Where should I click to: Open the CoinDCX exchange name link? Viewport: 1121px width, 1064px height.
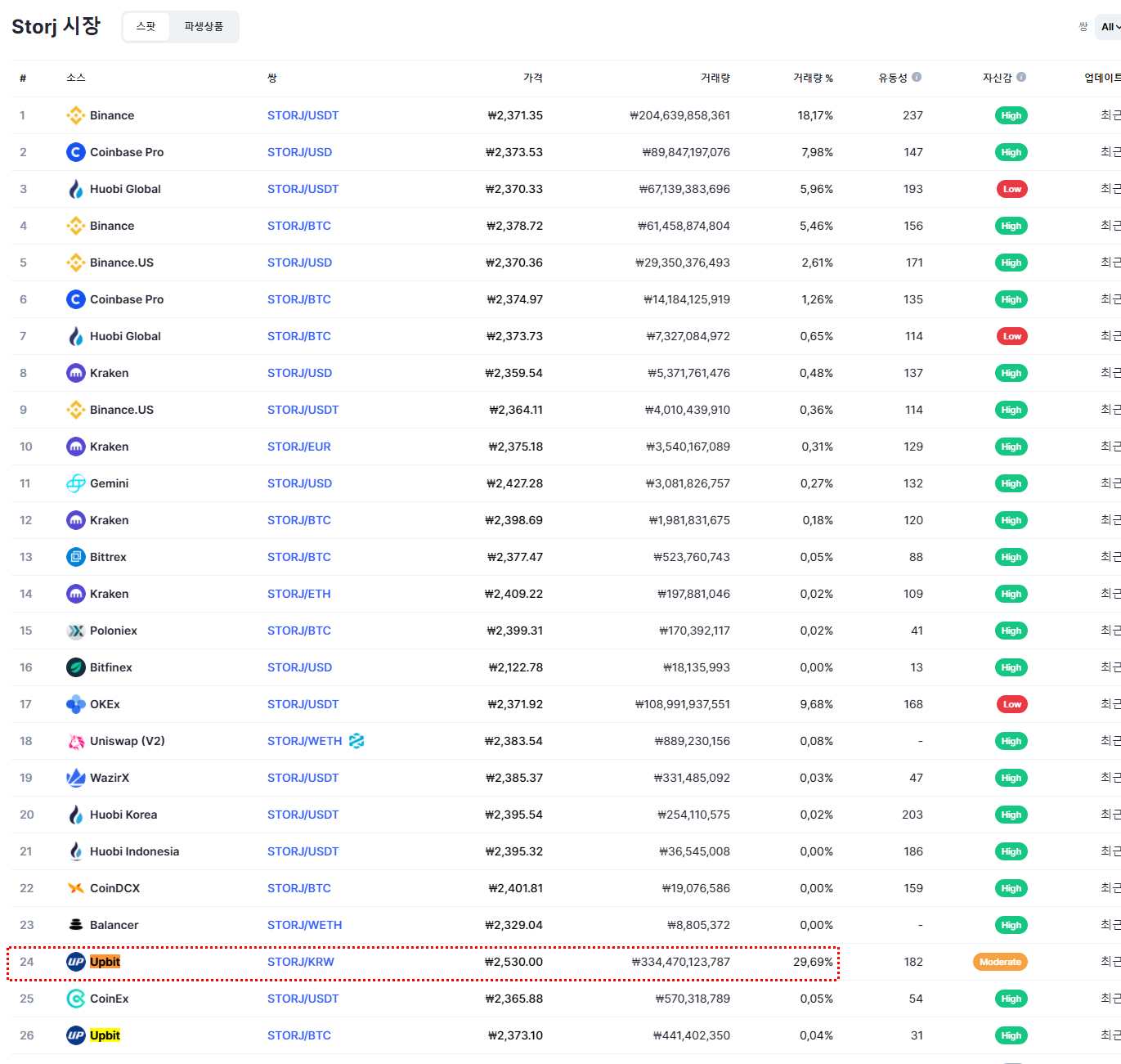pyautogui.click(x=114, y=888)
